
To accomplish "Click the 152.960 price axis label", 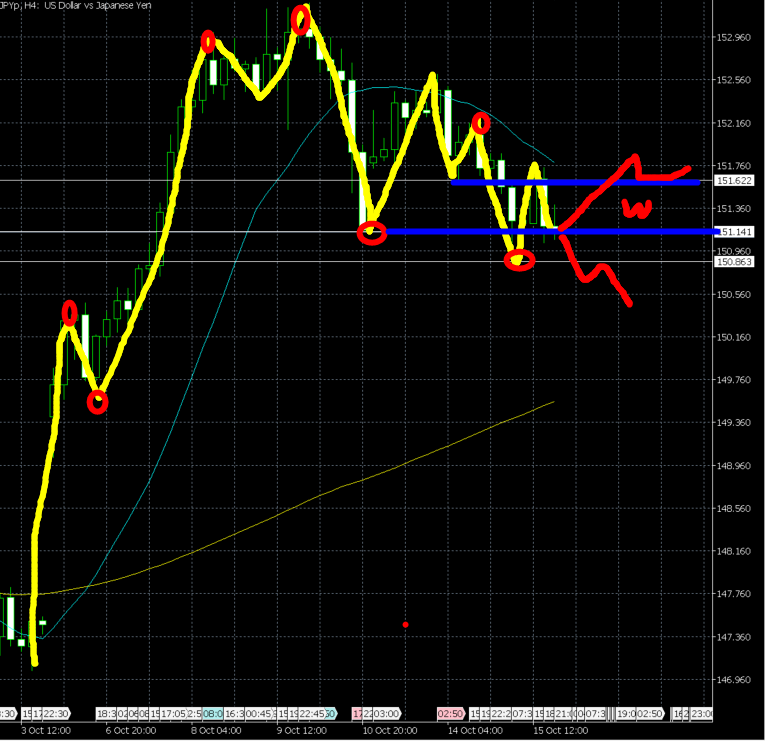I will click(x=735, y=38).
